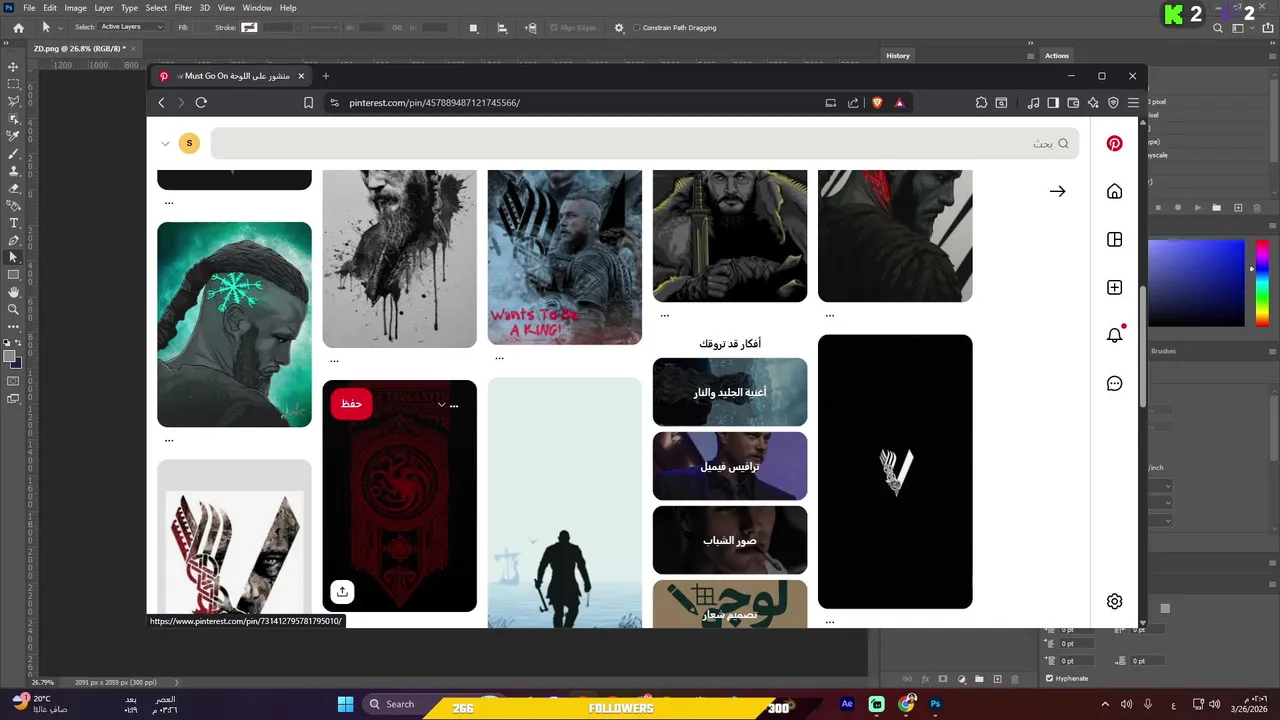Open path operations dropdown in options bar
This screenshot has width=1280, height=720.
(475, 28)
